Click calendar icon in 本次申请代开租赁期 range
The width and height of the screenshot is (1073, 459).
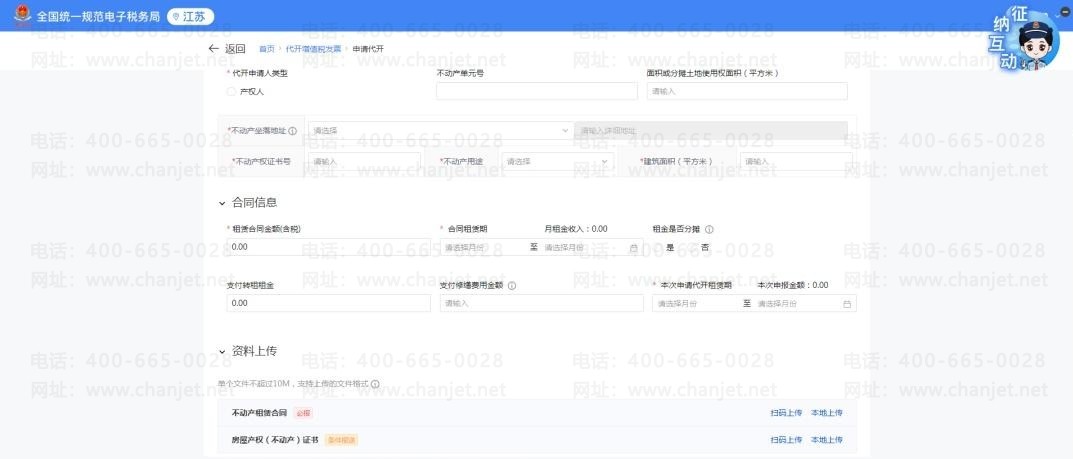point(846,304)
